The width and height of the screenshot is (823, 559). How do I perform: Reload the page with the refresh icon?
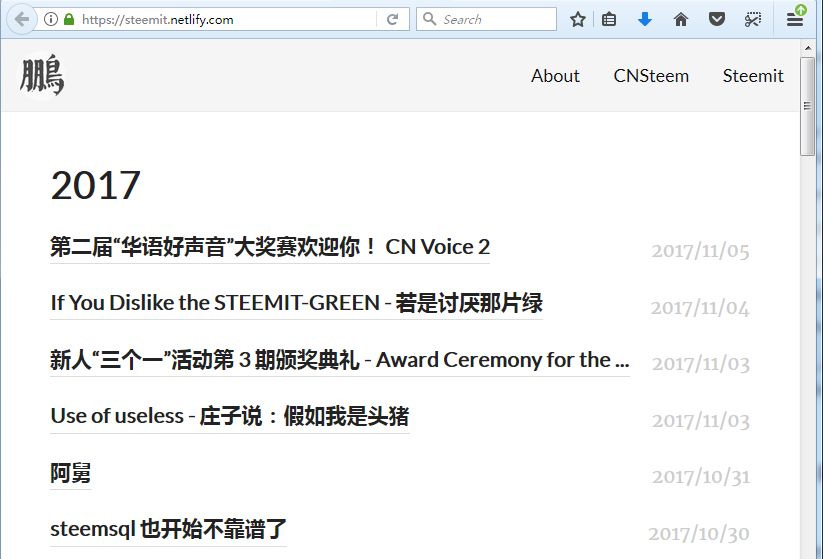(392, 19)
